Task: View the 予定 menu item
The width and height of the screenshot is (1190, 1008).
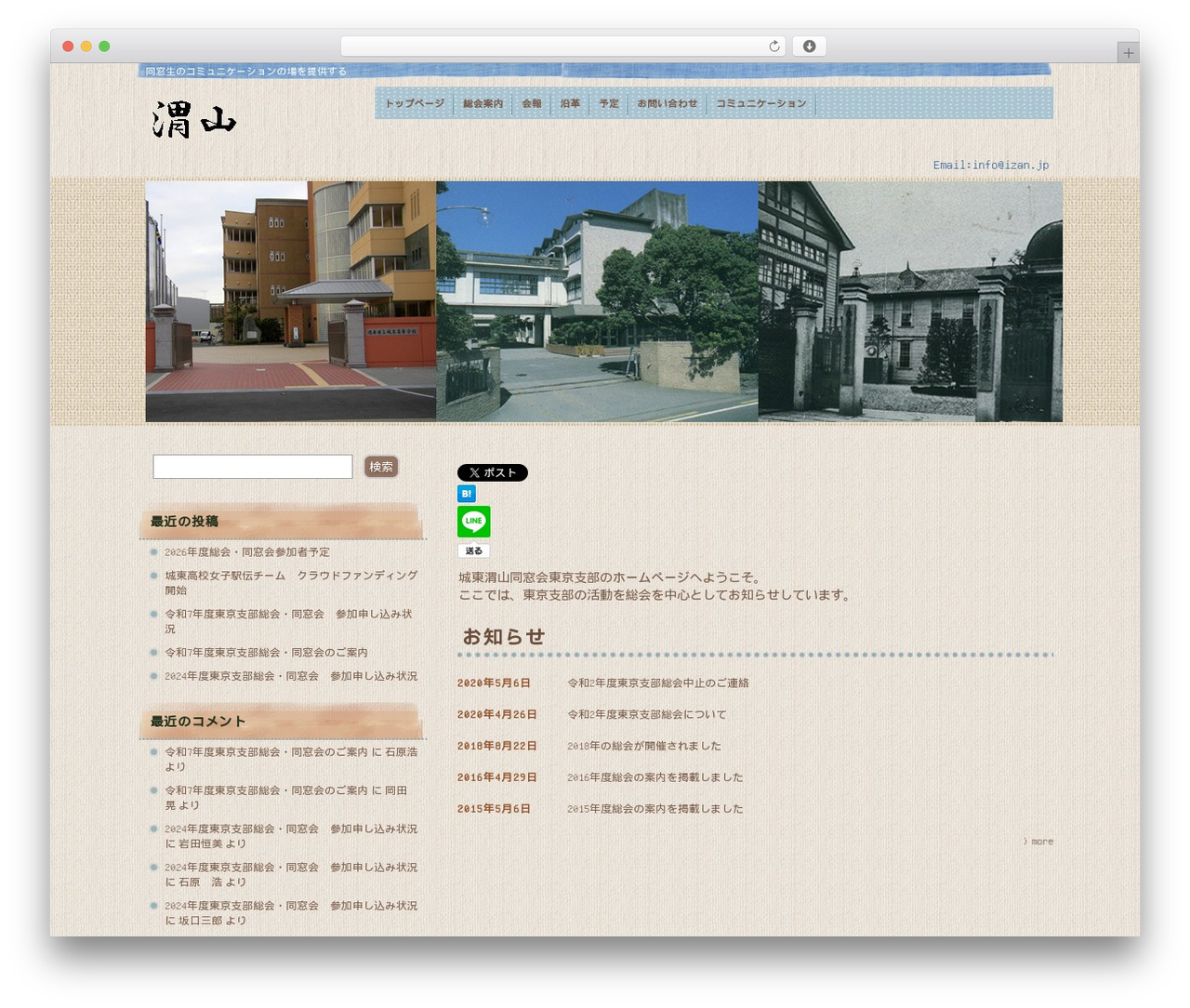Action: click(x=609, y=103)
